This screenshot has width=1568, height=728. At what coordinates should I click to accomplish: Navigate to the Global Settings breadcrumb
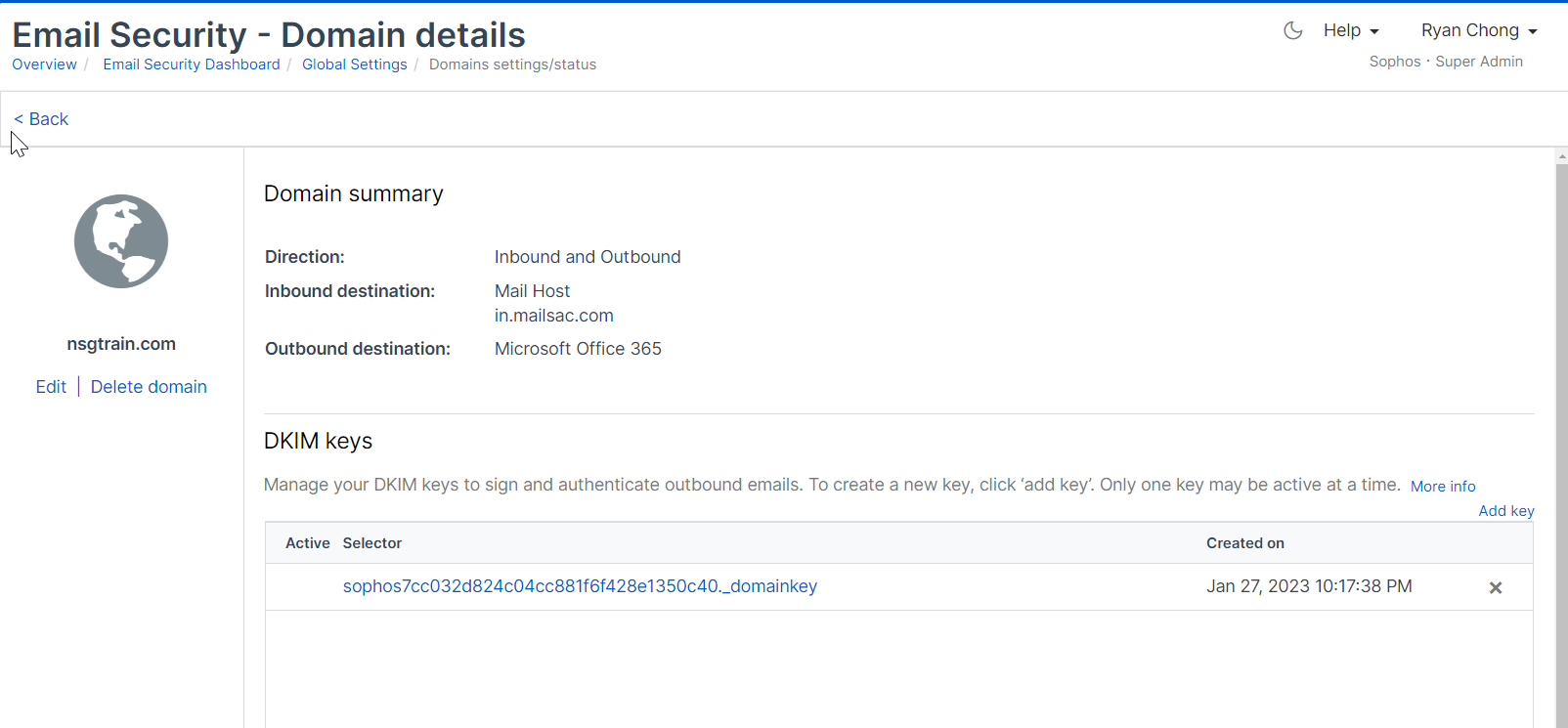pos(354,64)
